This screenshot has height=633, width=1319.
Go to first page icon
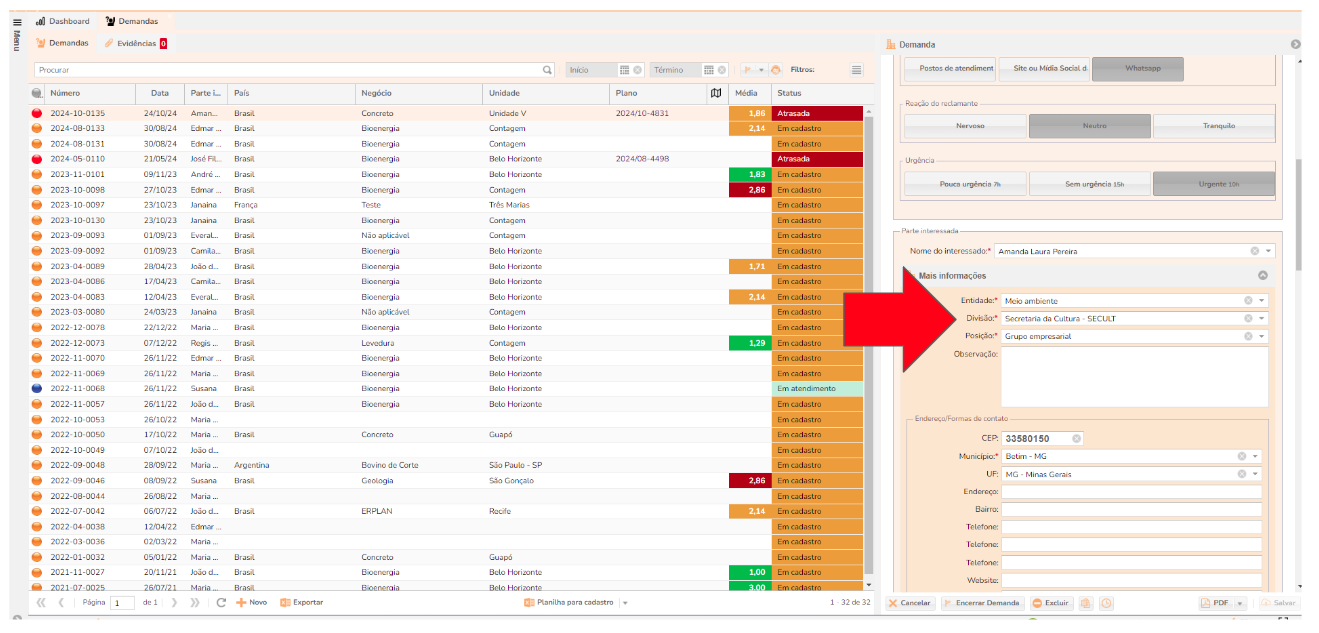click(x=41, y=603)
